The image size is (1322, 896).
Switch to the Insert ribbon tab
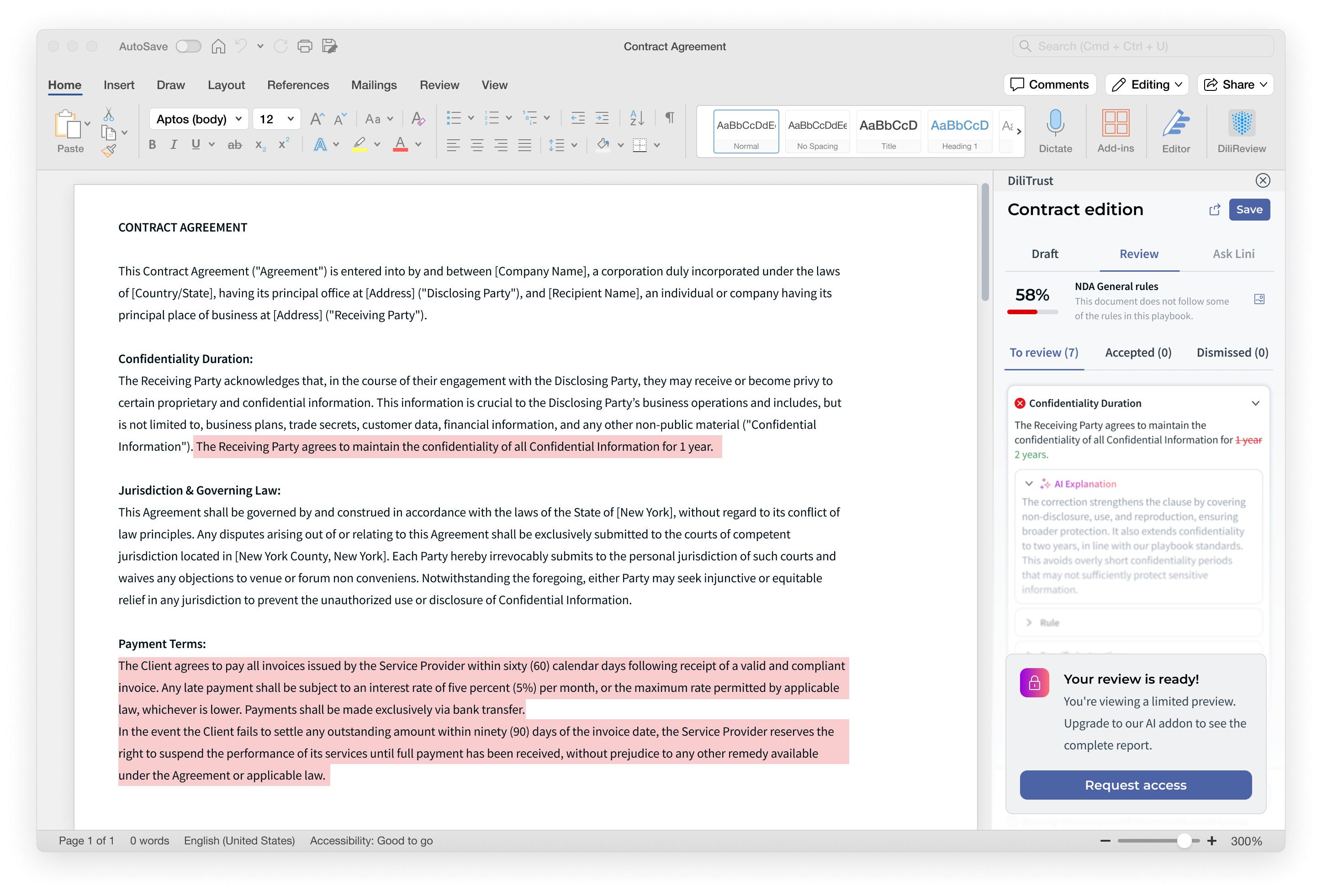pyautogui.click(x=119, y=85)
